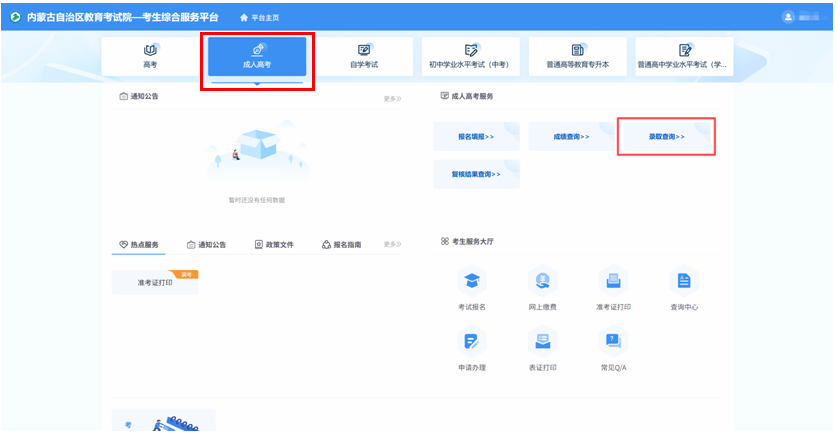
Task: Switch to the 高考 exam tab
Action: point(150,56)
